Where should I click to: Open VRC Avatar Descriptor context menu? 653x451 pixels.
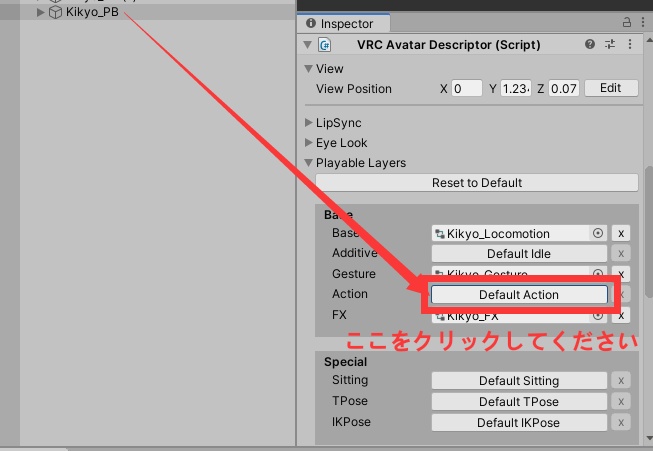coord(630,44)
